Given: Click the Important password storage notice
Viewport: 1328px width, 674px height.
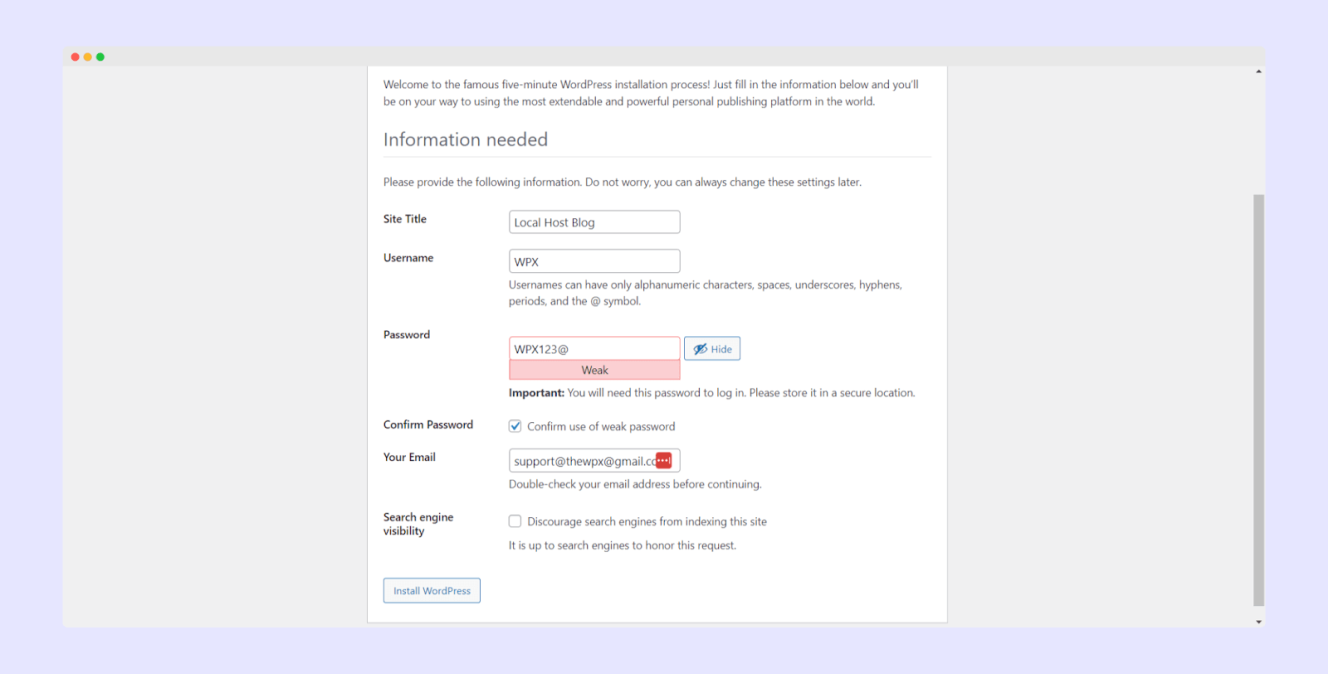Looking at the screenshot, I should tap(712, 393).
